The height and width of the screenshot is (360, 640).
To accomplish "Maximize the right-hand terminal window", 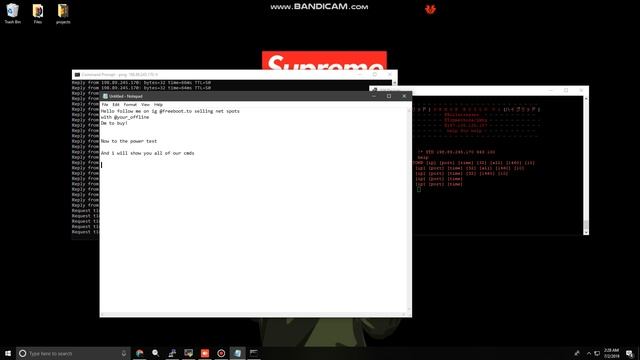I will click(566, 90).
